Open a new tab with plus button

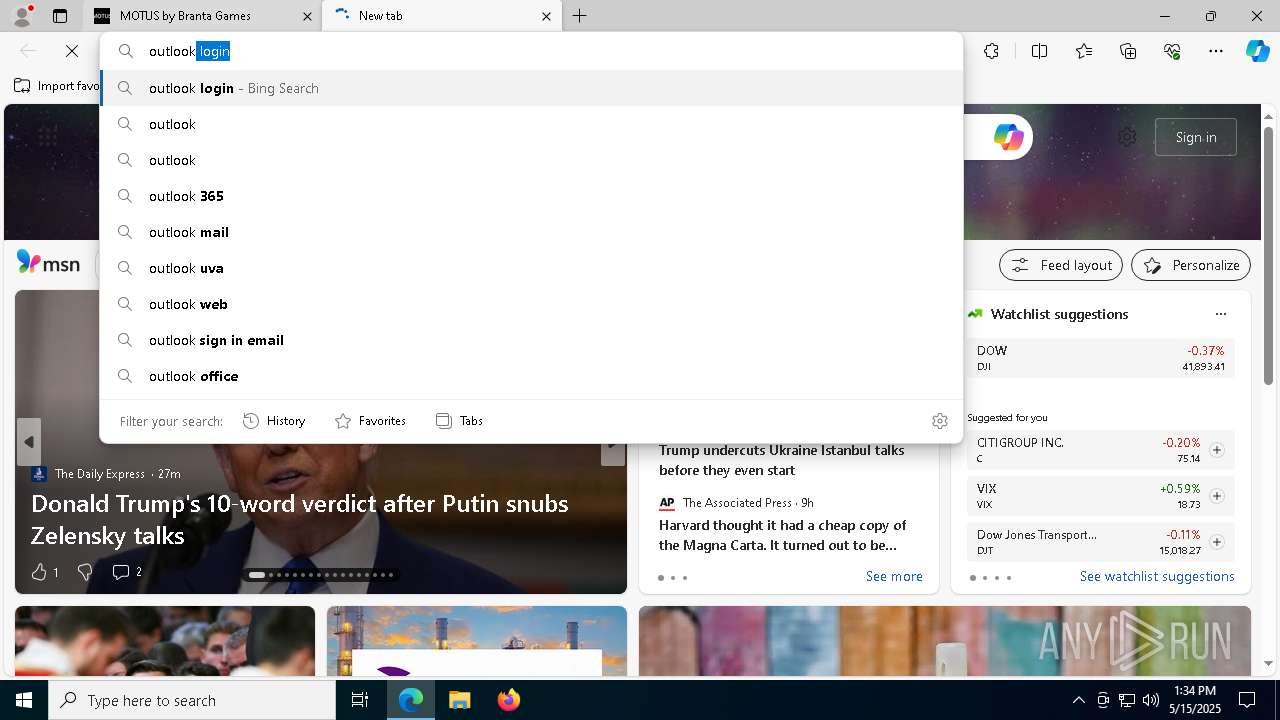[x=579, y=16]
